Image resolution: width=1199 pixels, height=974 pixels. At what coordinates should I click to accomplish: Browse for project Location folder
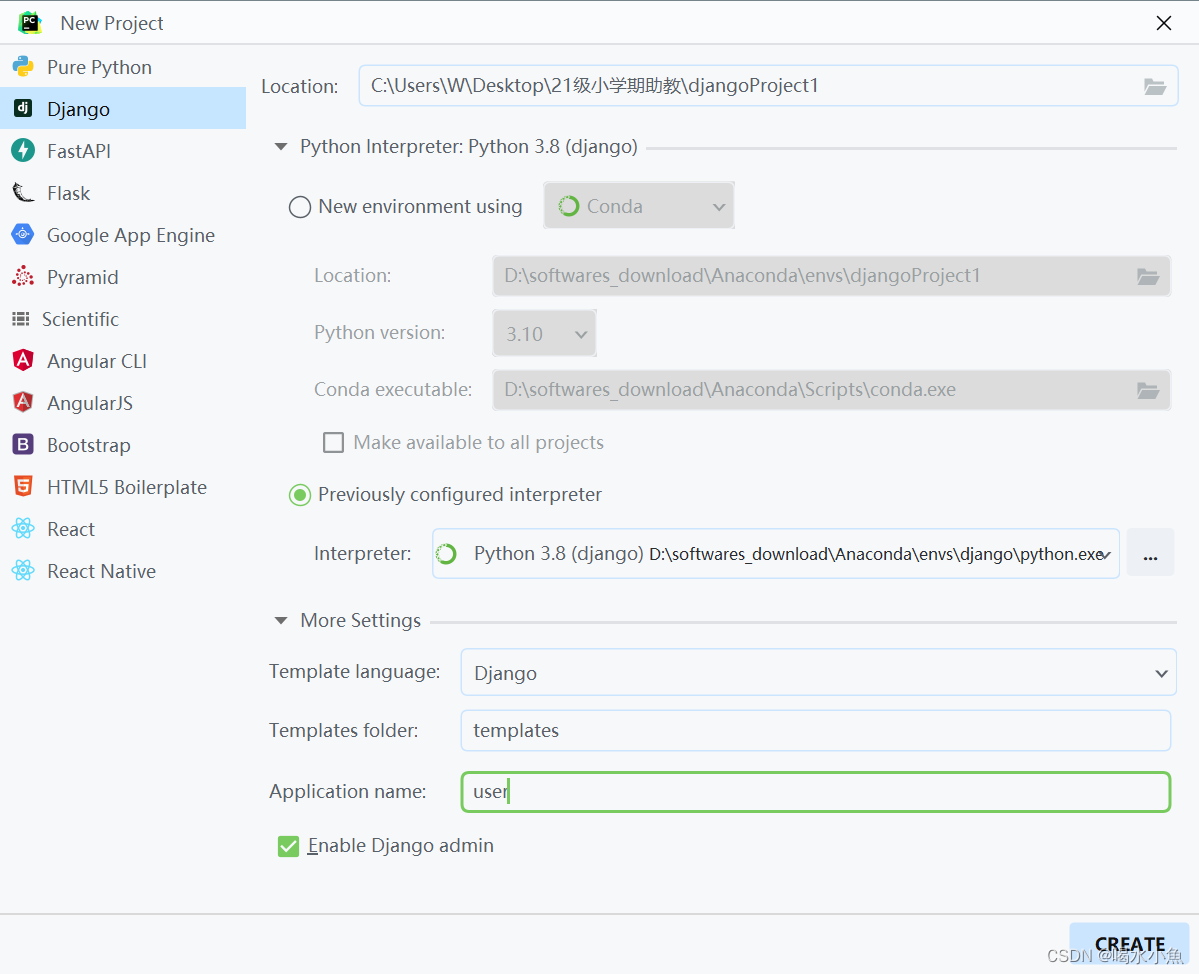click(1155, 86)
